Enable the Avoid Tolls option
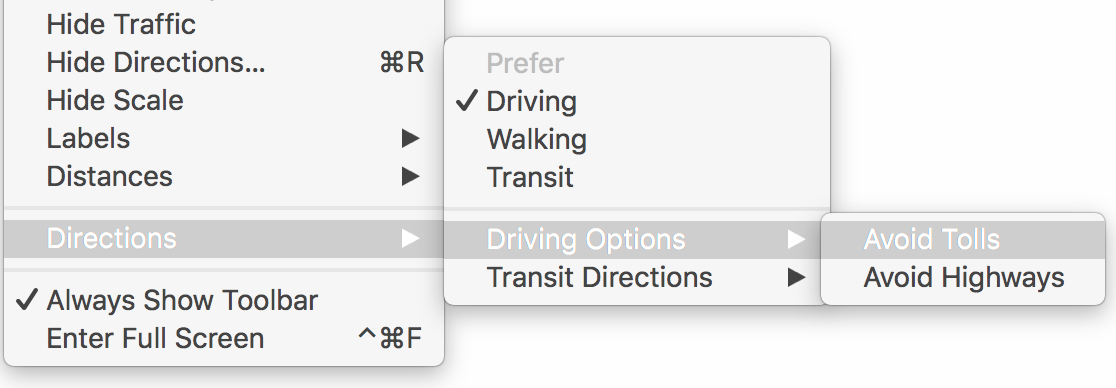 tap(962, 239)
